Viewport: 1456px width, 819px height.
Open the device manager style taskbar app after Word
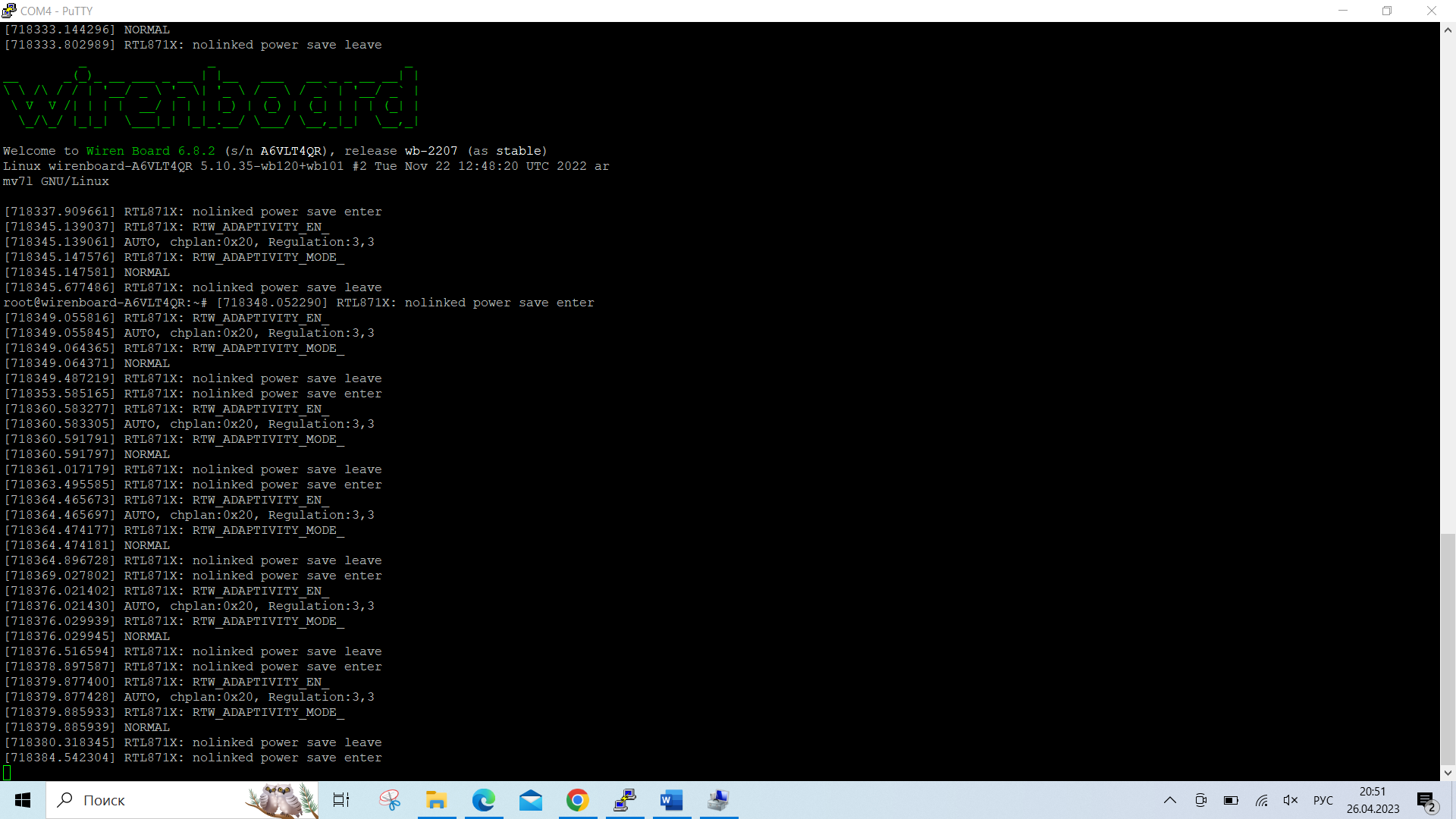[719, 800]
